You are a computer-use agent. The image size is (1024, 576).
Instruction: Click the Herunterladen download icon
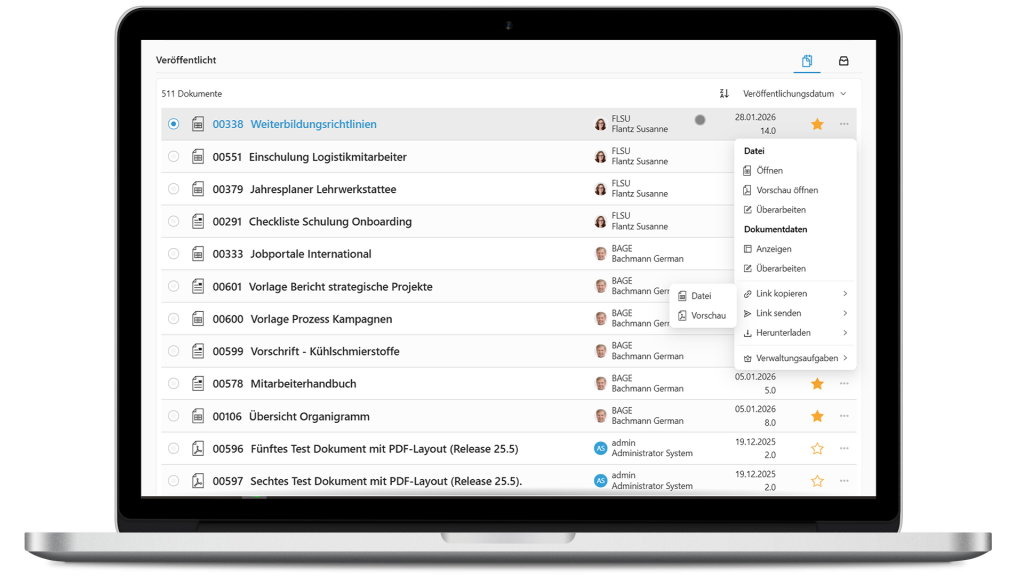(748, 332)
